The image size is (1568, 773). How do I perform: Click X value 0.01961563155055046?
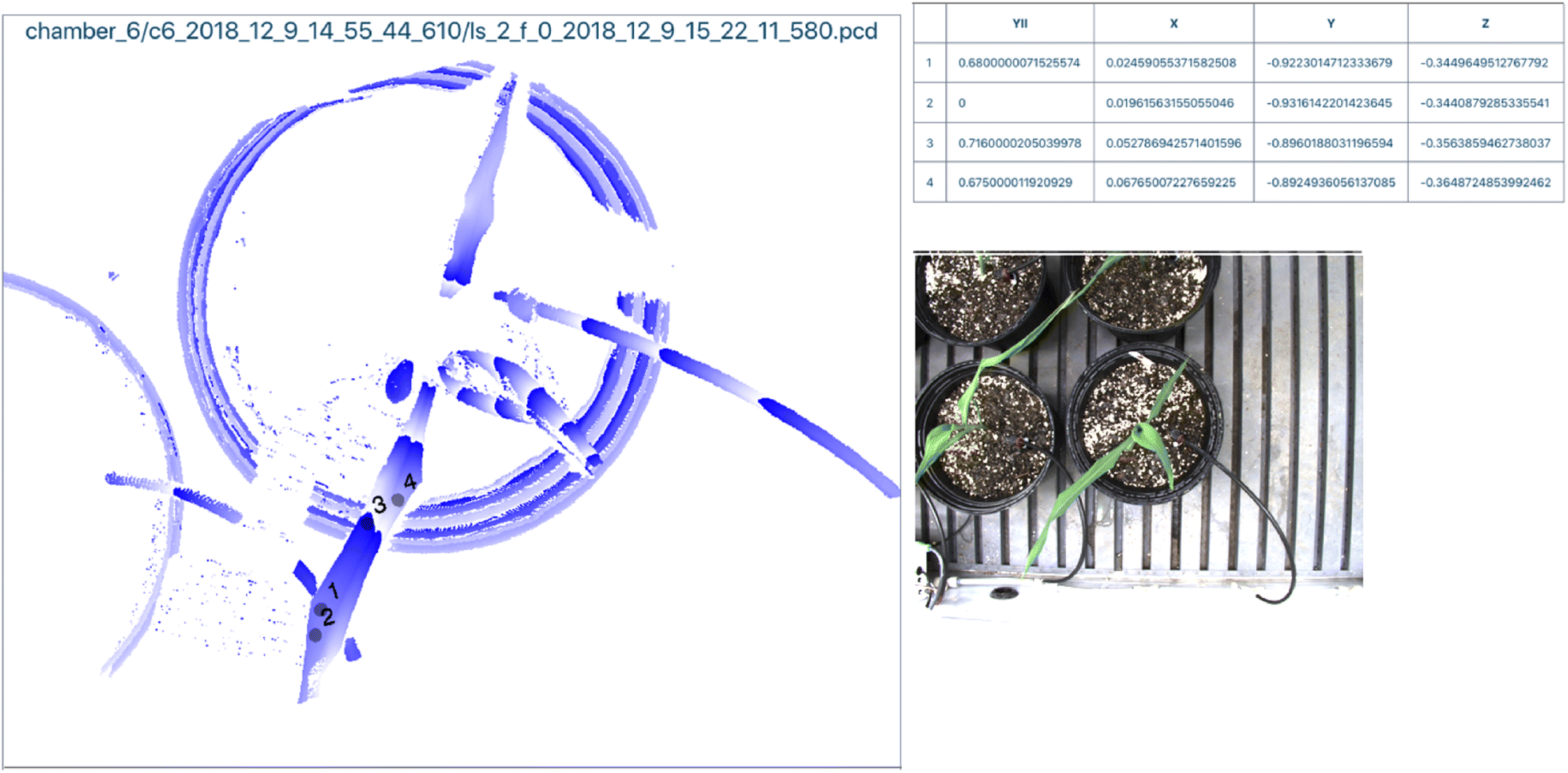click(x=1170, y=102)
